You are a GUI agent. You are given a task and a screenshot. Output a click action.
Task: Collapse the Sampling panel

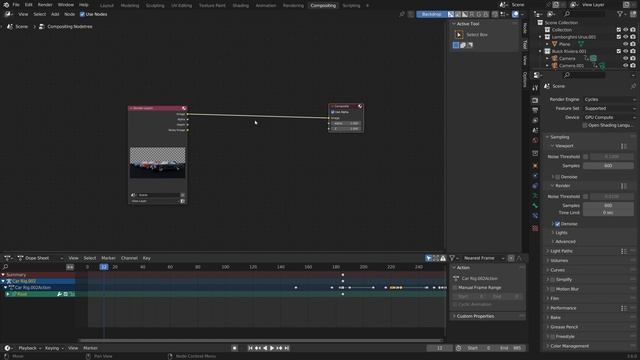(x=559, y=137)
